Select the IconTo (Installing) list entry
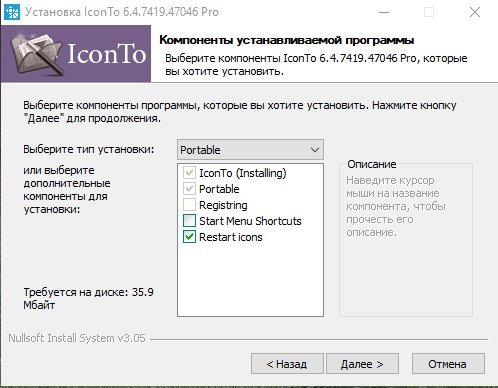 [243, 173]
